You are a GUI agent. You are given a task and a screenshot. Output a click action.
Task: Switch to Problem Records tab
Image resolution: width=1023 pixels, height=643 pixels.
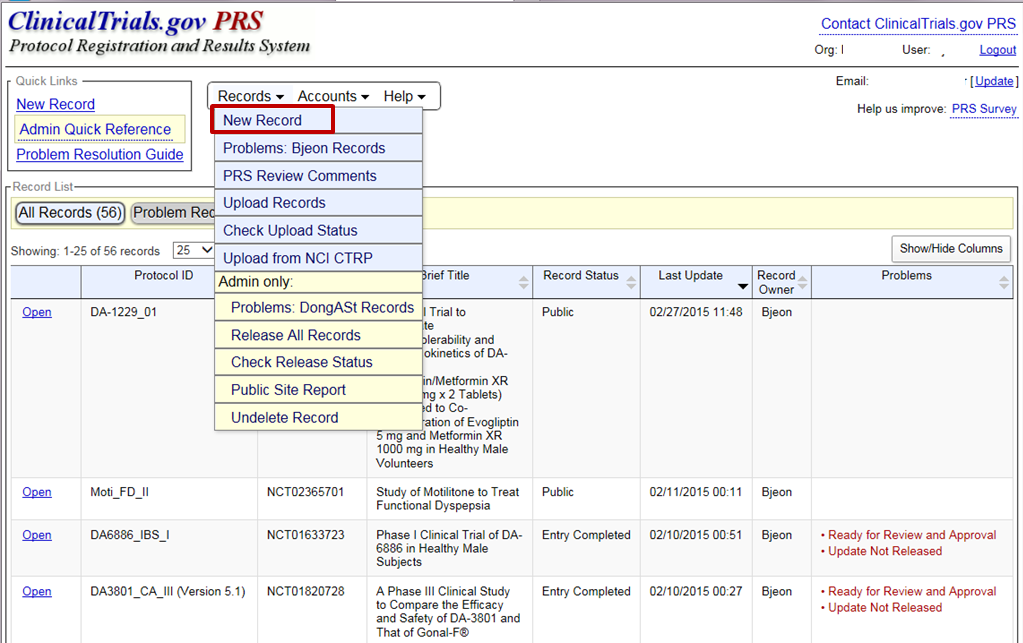coord(174,213)
